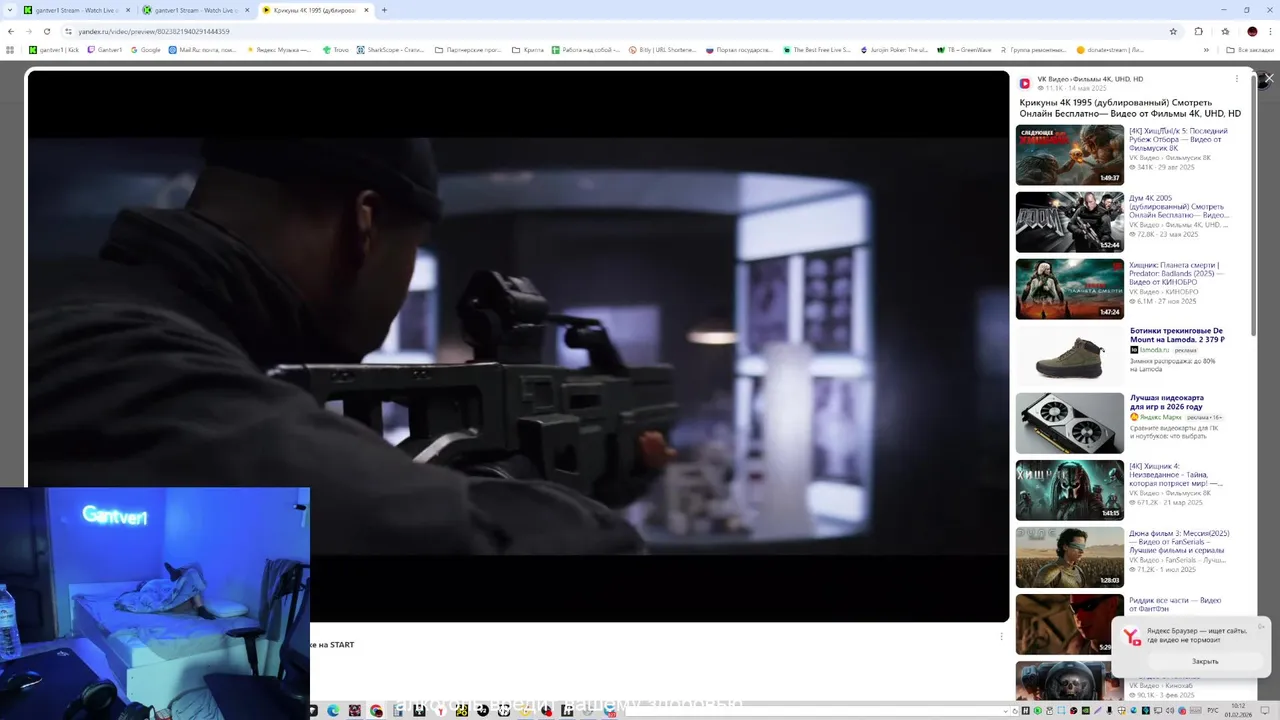Viewport: 1280px width, 720px height.
Task: Open the Партнерские программы bookmarks folder
Action: pyautogui.click(x=469, y=49)
